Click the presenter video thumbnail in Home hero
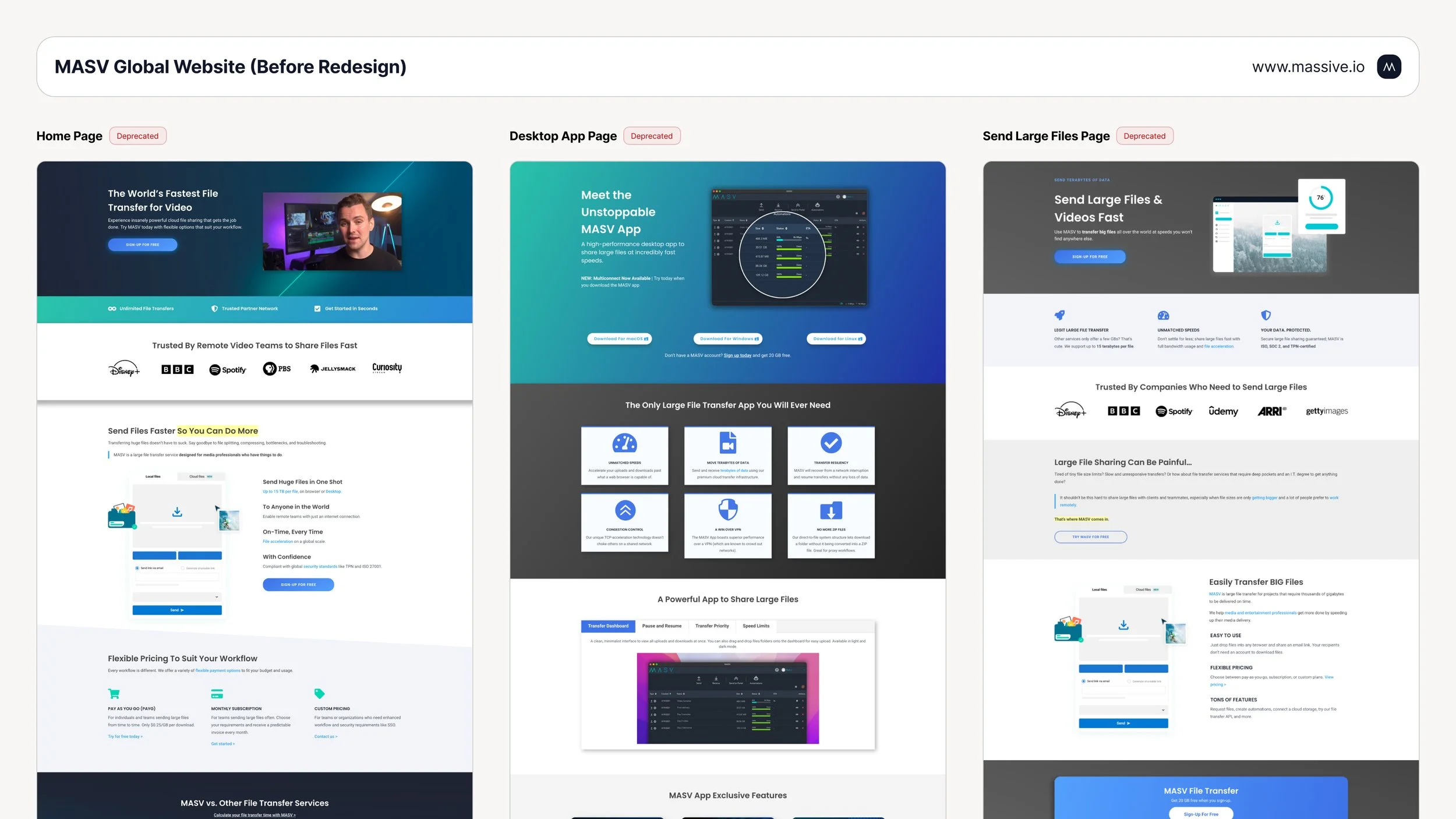 point(332,231)
